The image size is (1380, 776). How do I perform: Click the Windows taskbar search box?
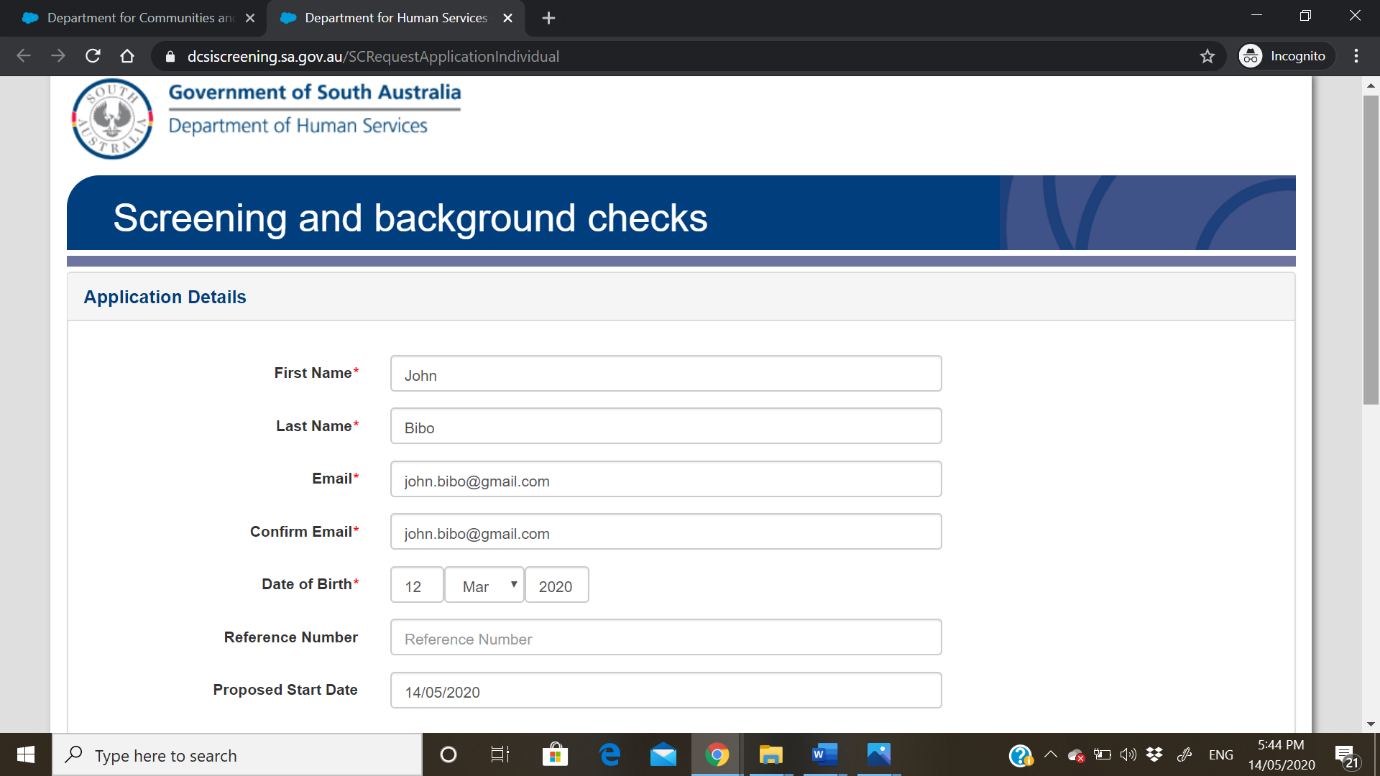[x=236, y=755]
